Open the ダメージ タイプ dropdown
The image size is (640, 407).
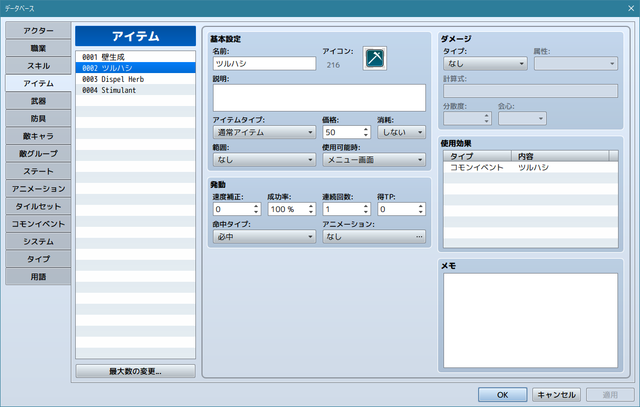(x=485, y=64)
